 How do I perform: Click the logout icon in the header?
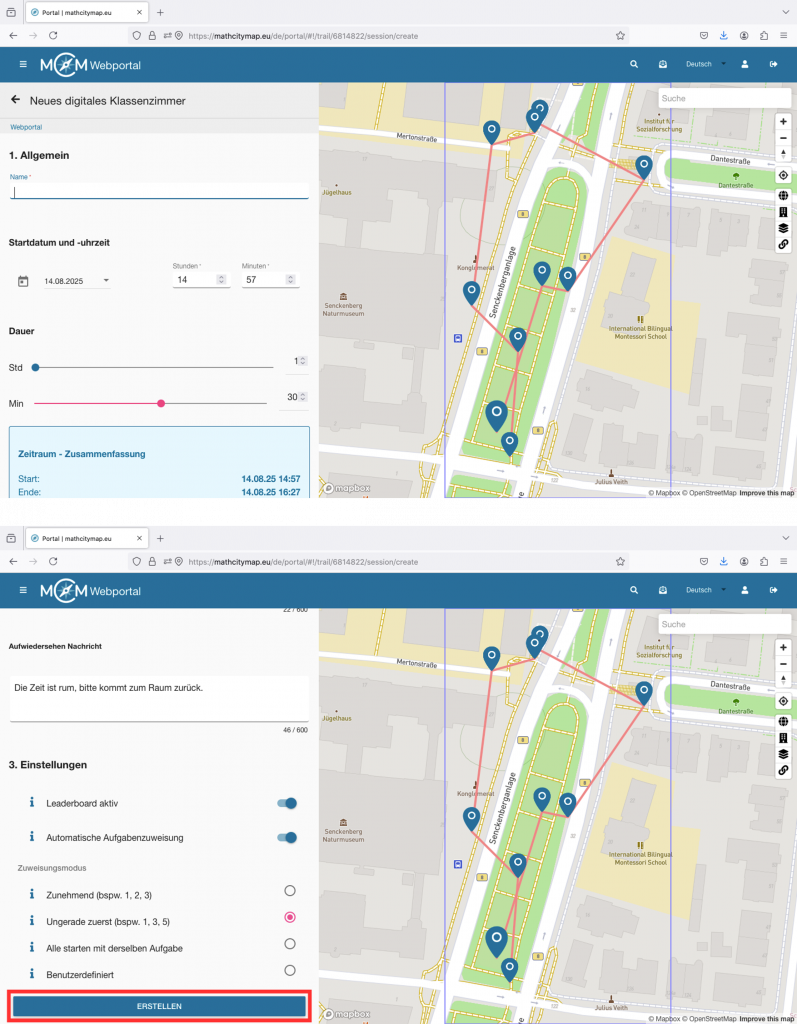(x=773, y=64)
